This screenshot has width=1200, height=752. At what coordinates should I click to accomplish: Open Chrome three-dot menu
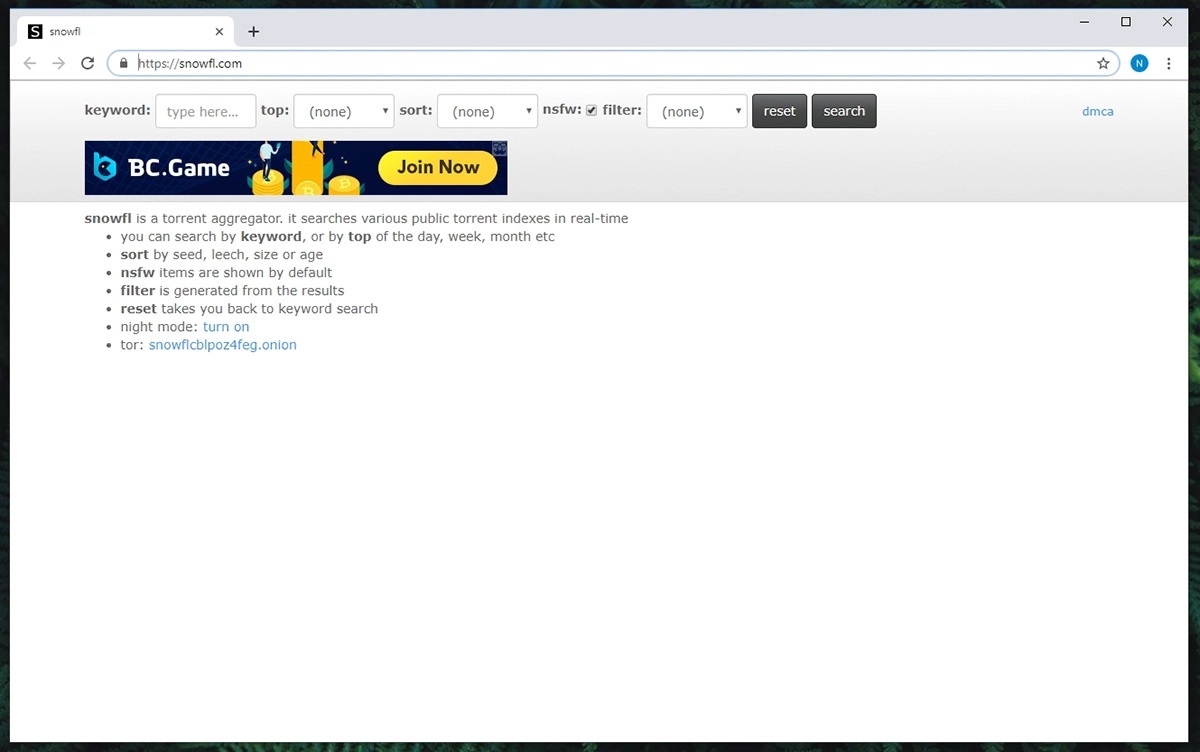[1169, 63]
